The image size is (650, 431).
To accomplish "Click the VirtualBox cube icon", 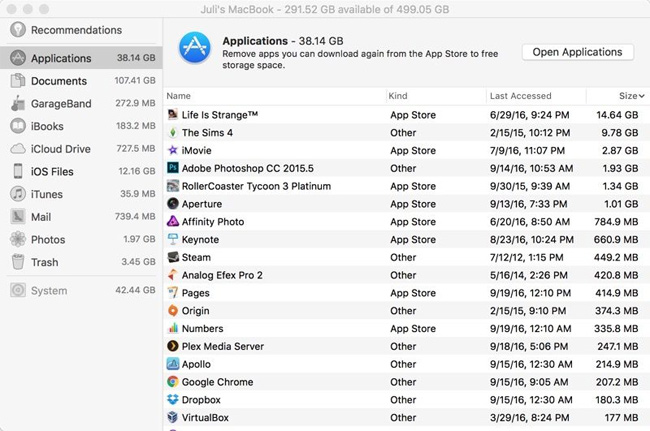I will 172,417.
